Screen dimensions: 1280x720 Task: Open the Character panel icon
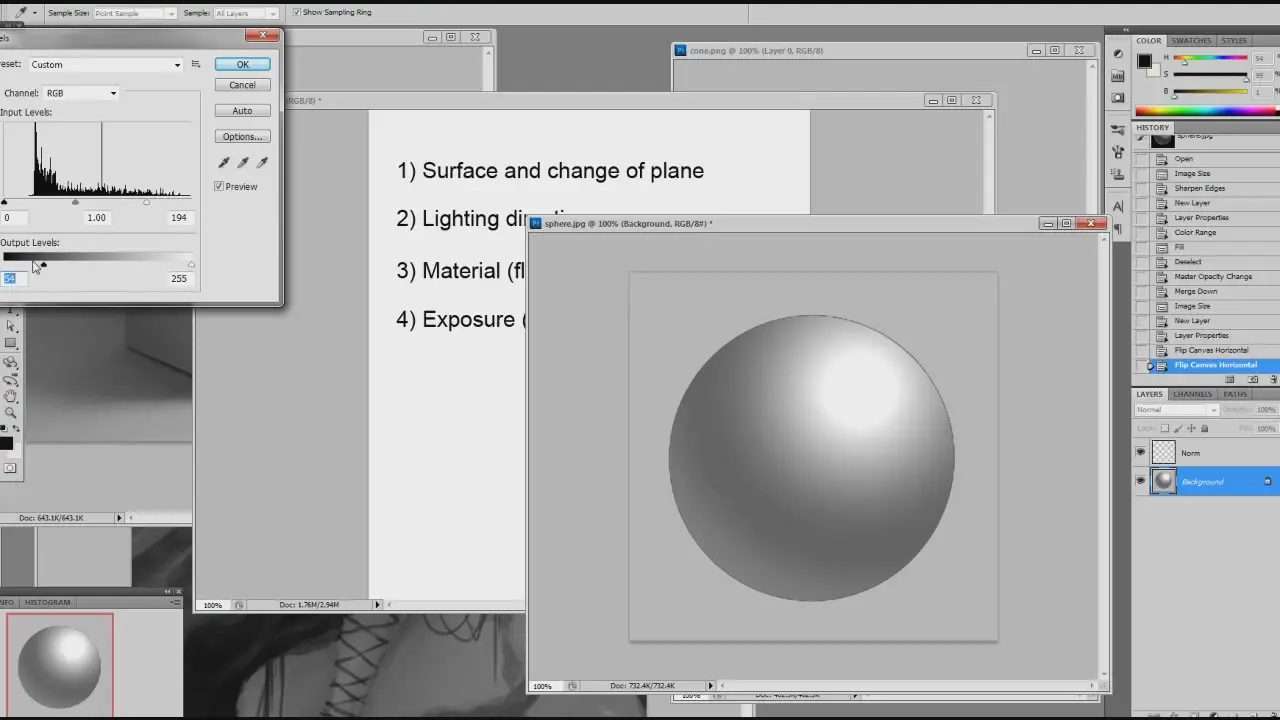click(1118, 207)
